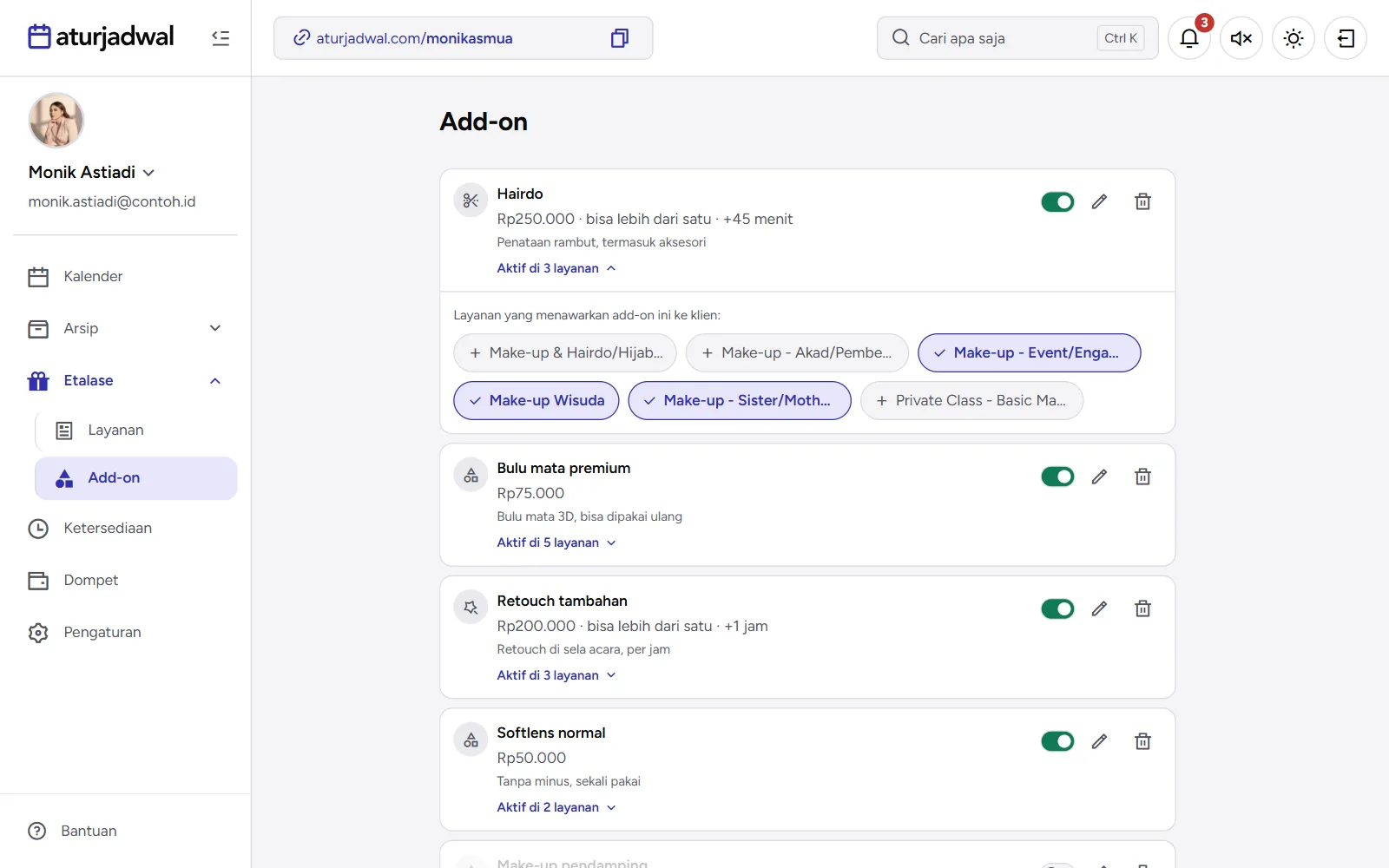This screenshot has height=868, width=1389.
Task: Open the Ketersediaan page
Action: coord(125,528)
